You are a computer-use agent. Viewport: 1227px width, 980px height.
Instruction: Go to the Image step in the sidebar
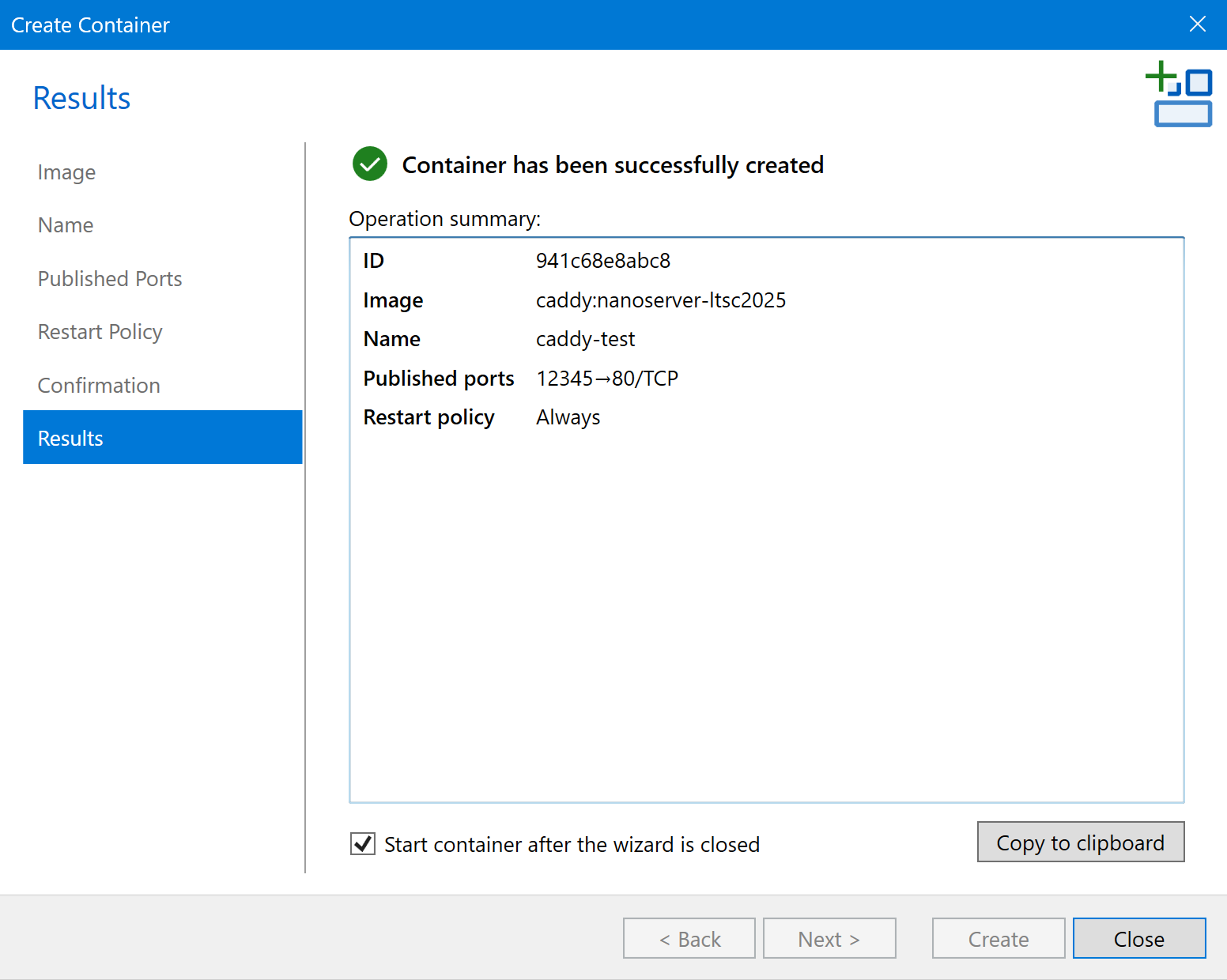coord(66,172)
